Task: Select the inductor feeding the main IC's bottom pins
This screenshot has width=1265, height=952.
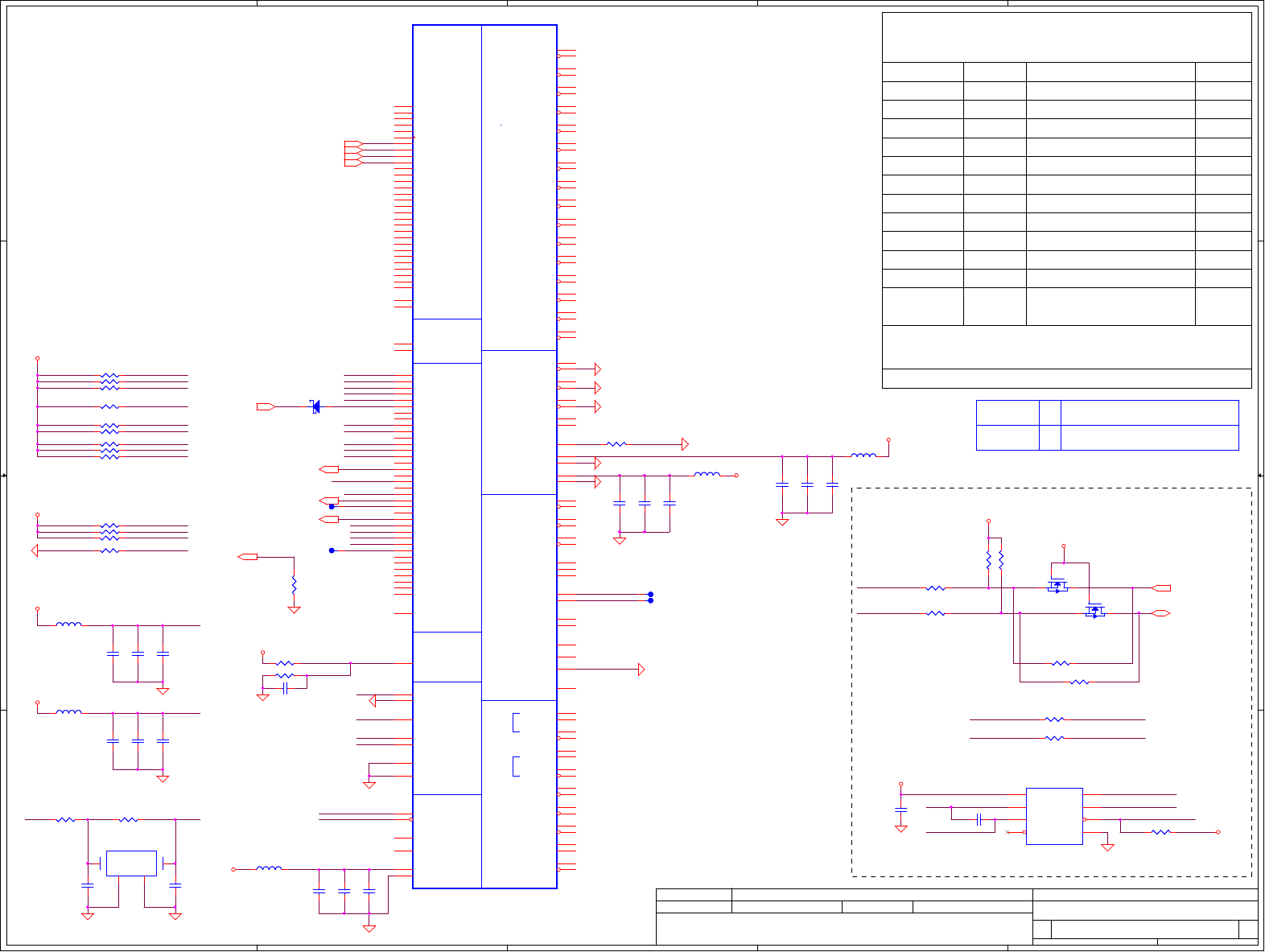Action: (269, 868)
